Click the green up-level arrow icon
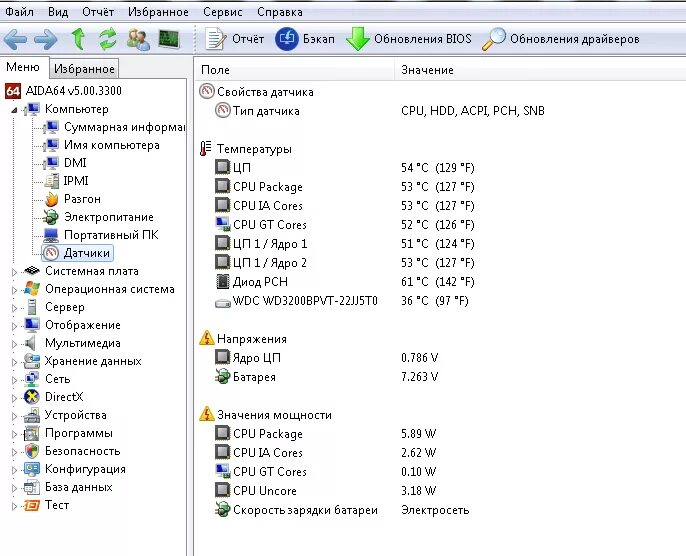 [79, 38]
